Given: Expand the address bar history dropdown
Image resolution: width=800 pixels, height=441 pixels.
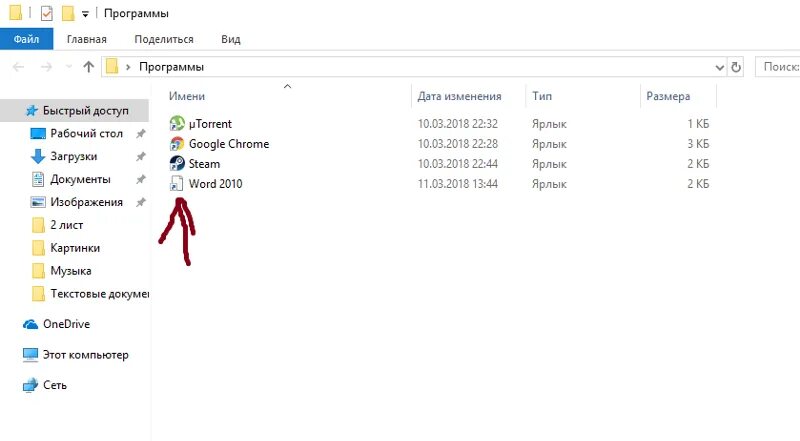Looking at the screenshot, I should [x=719, y=67].
